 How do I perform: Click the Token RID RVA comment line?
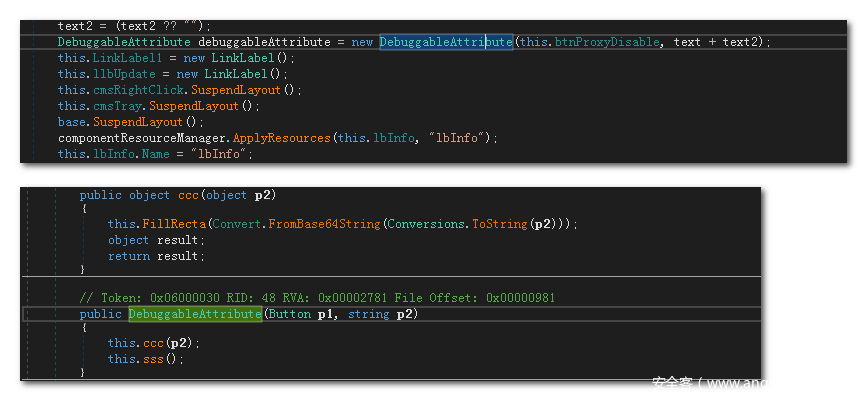(317, 297)
